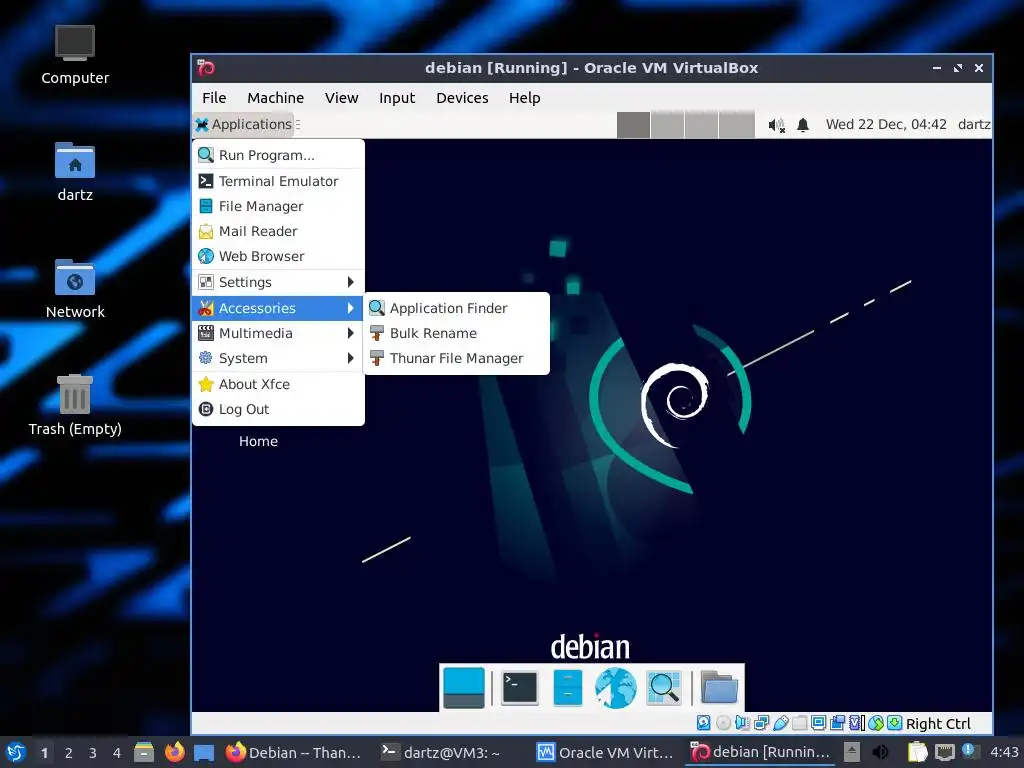This screenshot has height=768, width=1024.
Task: Open the Applications menu in the guest panel
Action: (243, 124)
